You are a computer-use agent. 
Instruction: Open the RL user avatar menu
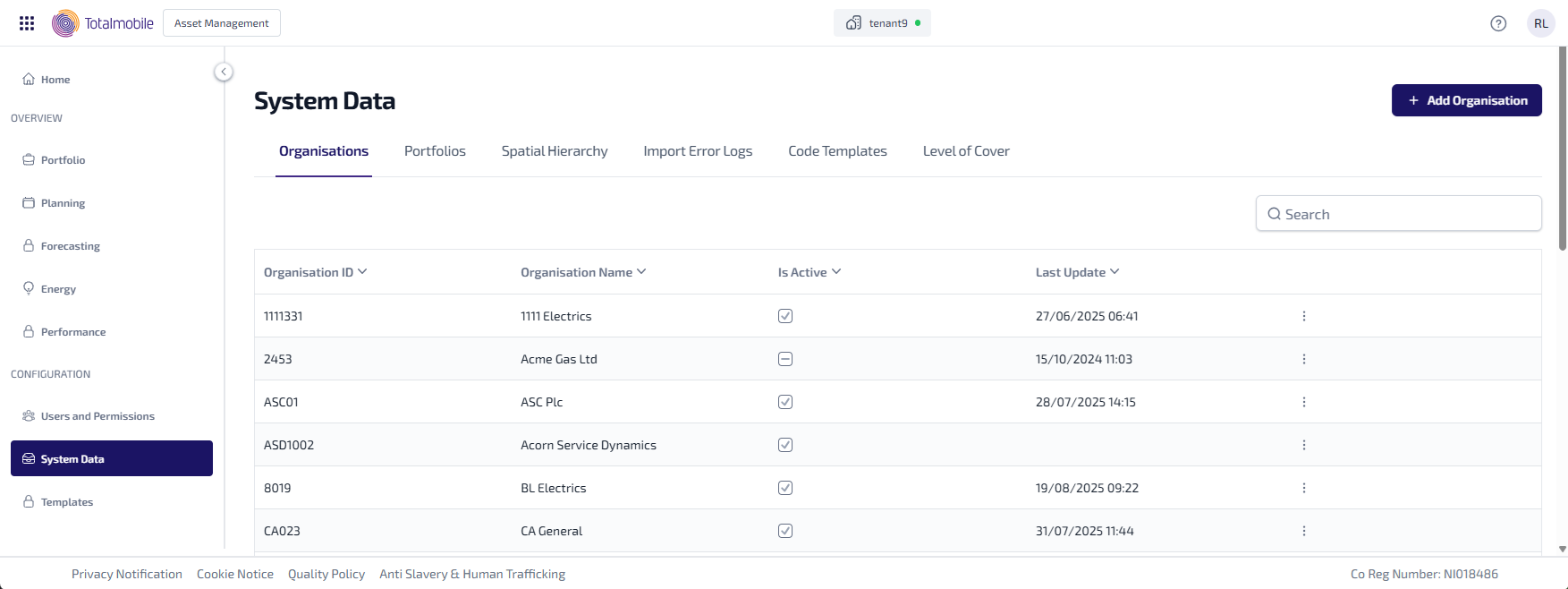click(1540, 23)
